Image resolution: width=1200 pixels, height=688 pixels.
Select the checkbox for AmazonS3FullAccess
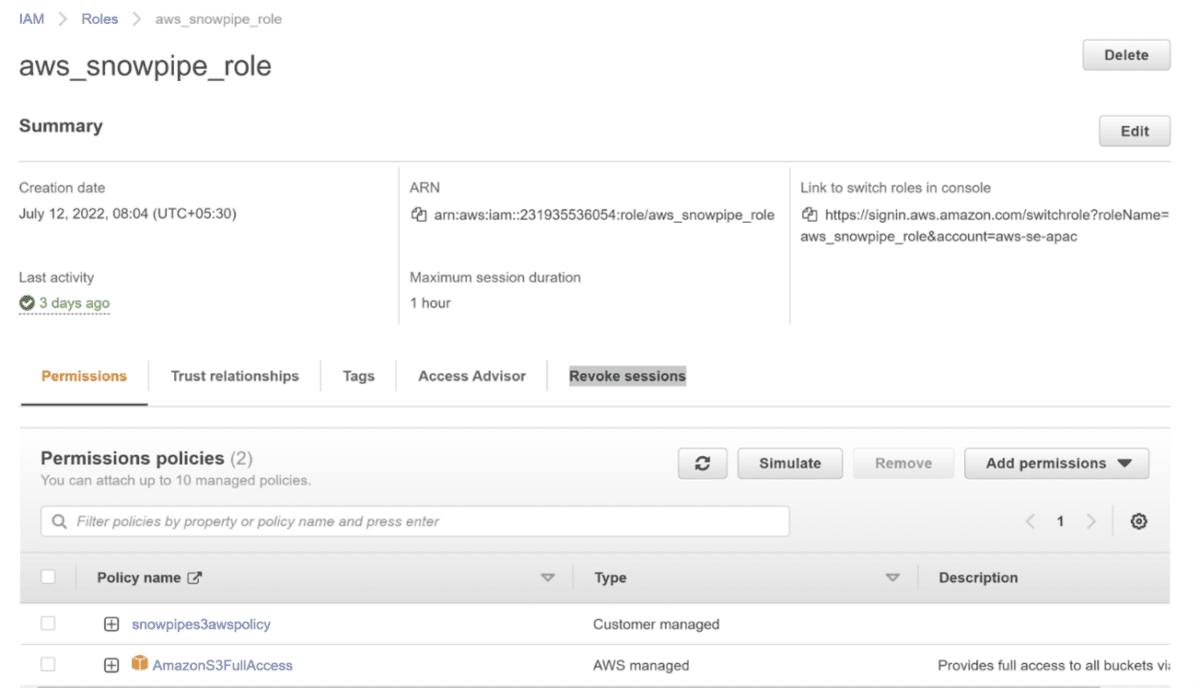click(48, 663)
